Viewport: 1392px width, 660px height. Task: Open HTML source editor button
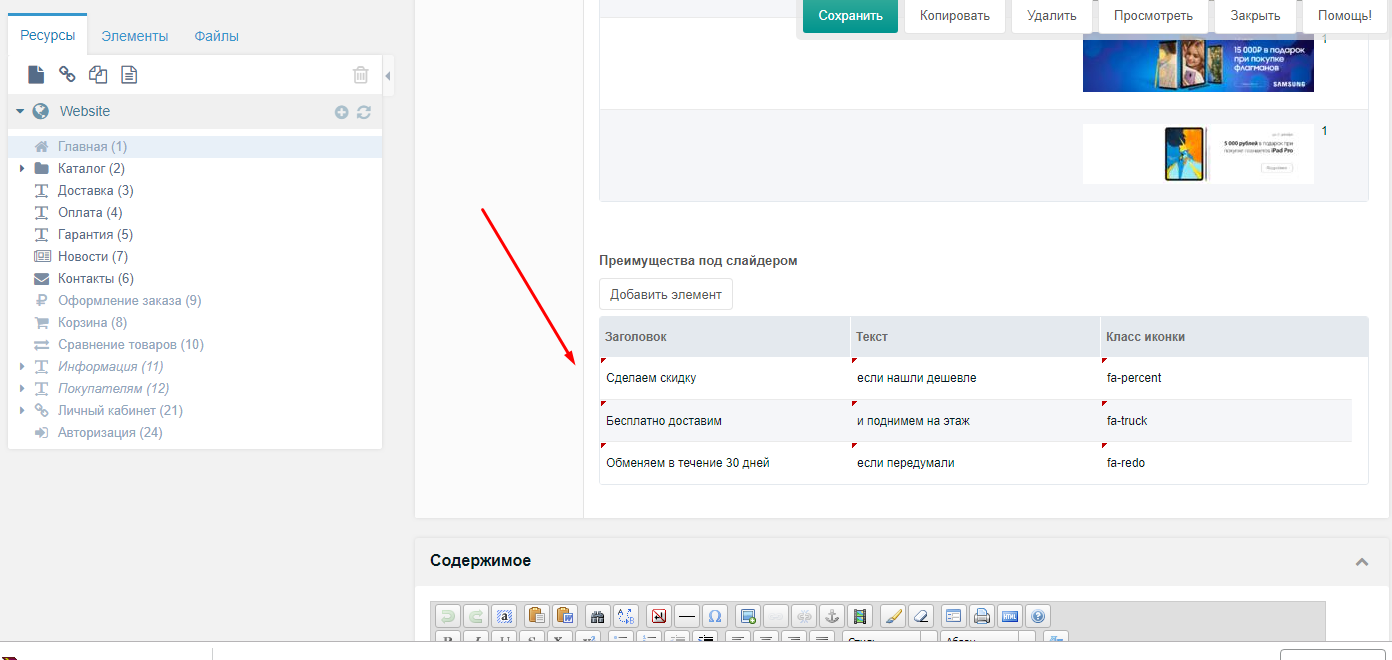1010,616
